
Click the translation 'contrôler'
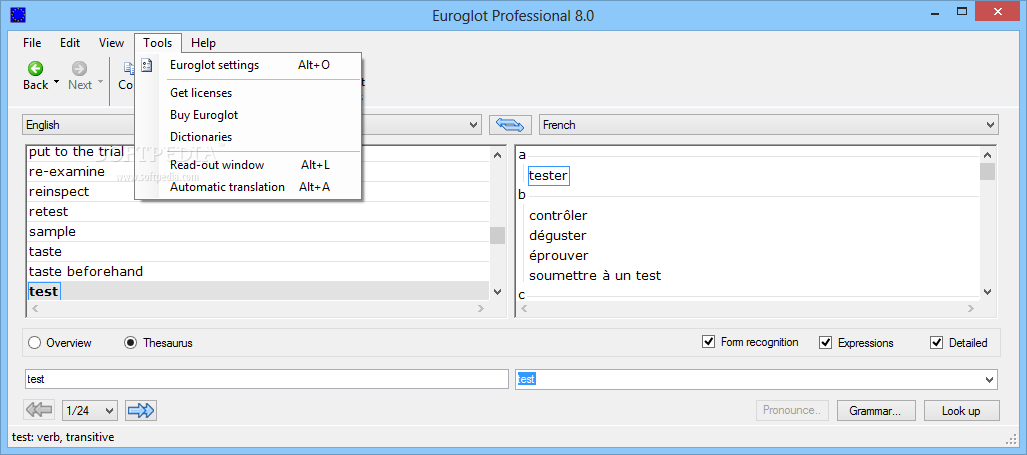[558, 215]
